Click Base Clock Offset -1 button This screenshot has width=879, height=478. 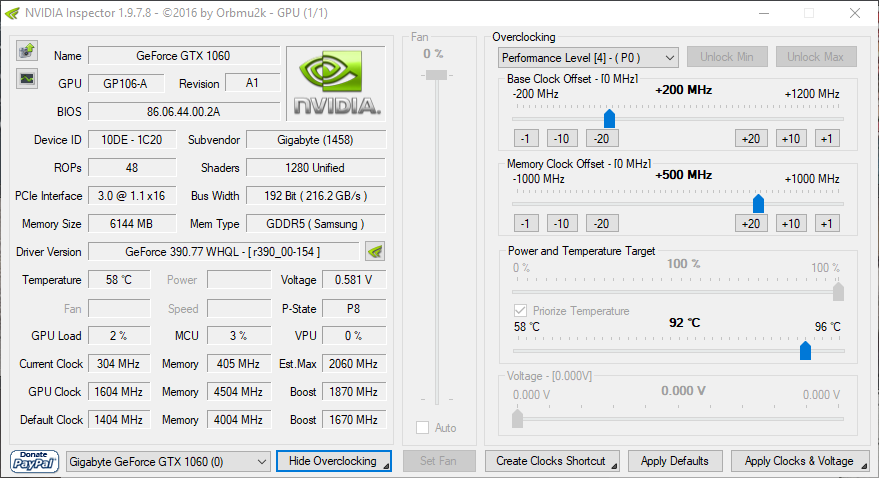(526, 138)
